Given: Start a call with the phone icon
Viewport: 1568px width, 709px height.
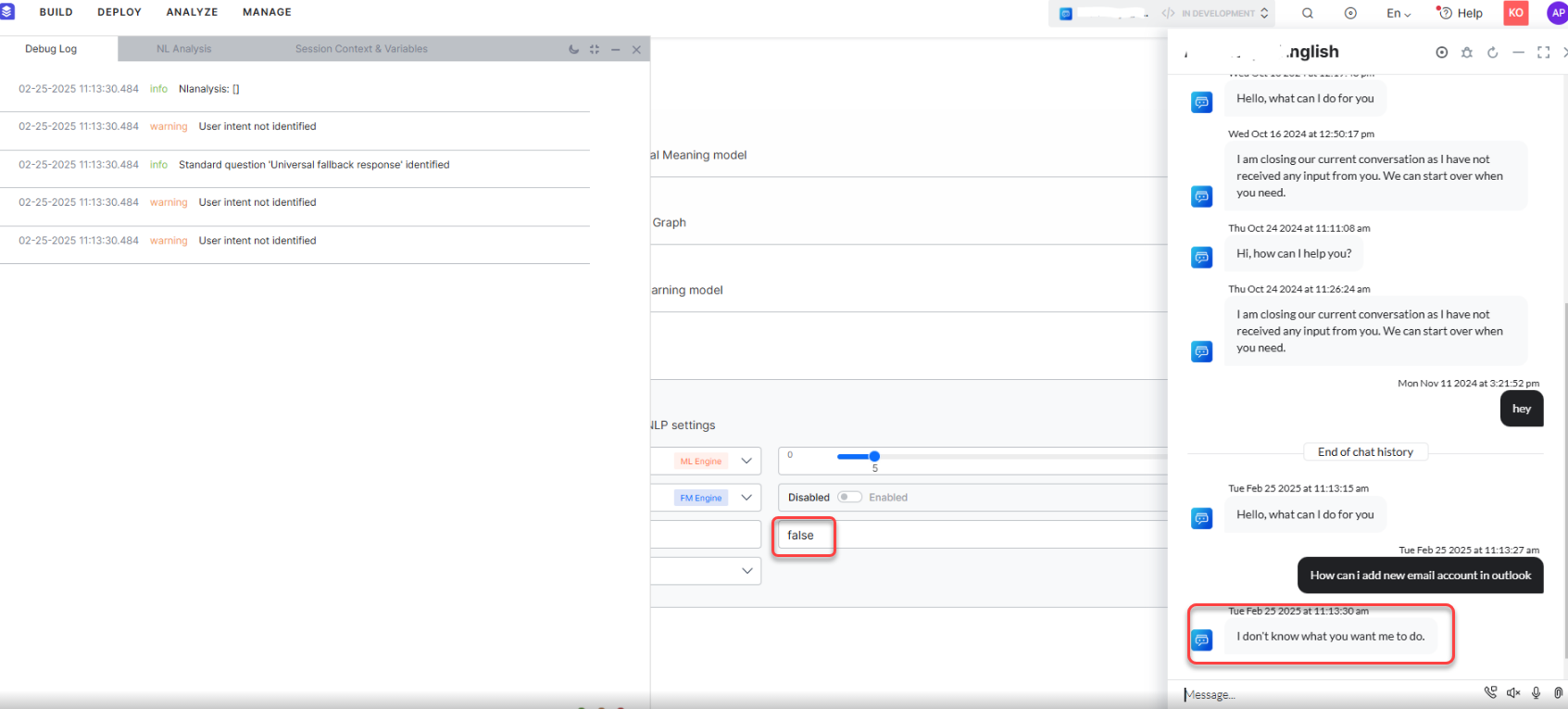Looking at the screenshot, I should (x=1490, y=692).
